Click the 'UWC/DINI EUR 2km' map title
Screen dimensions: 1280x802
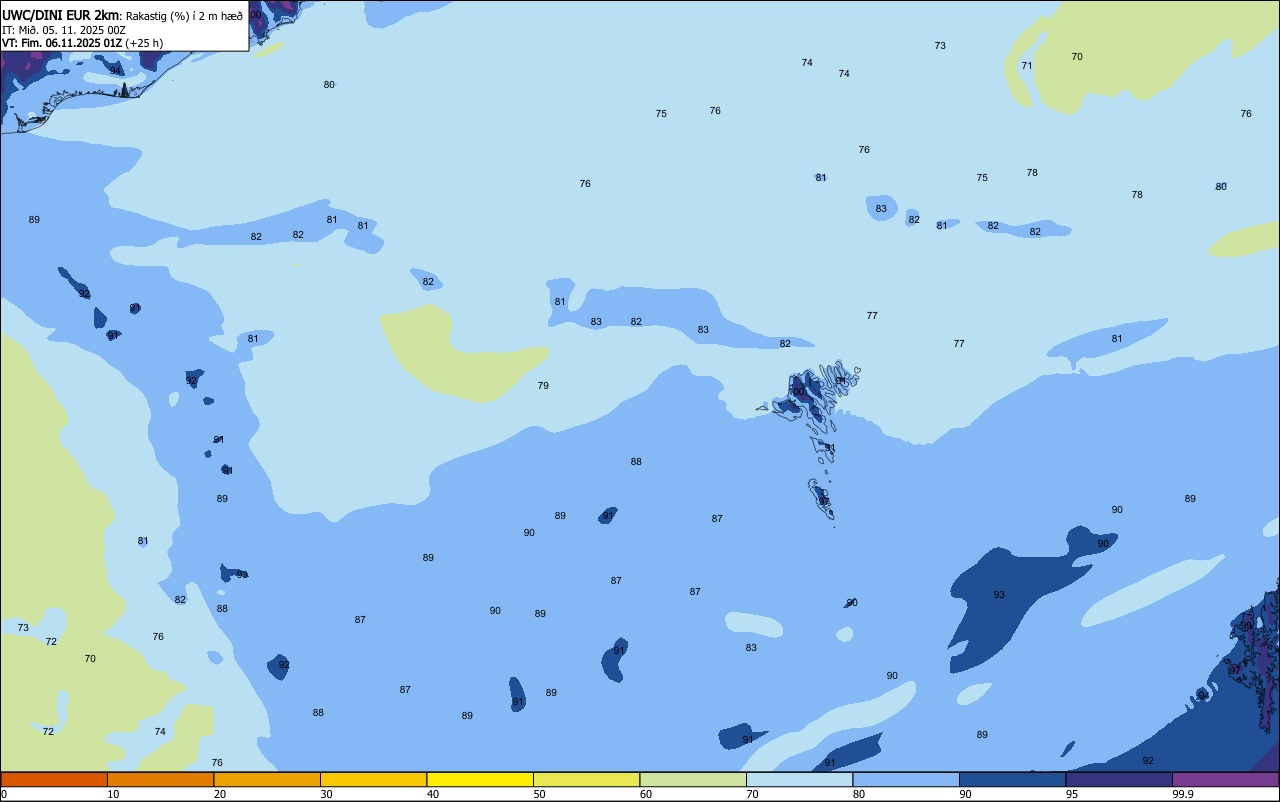click(x=61, y=15)
